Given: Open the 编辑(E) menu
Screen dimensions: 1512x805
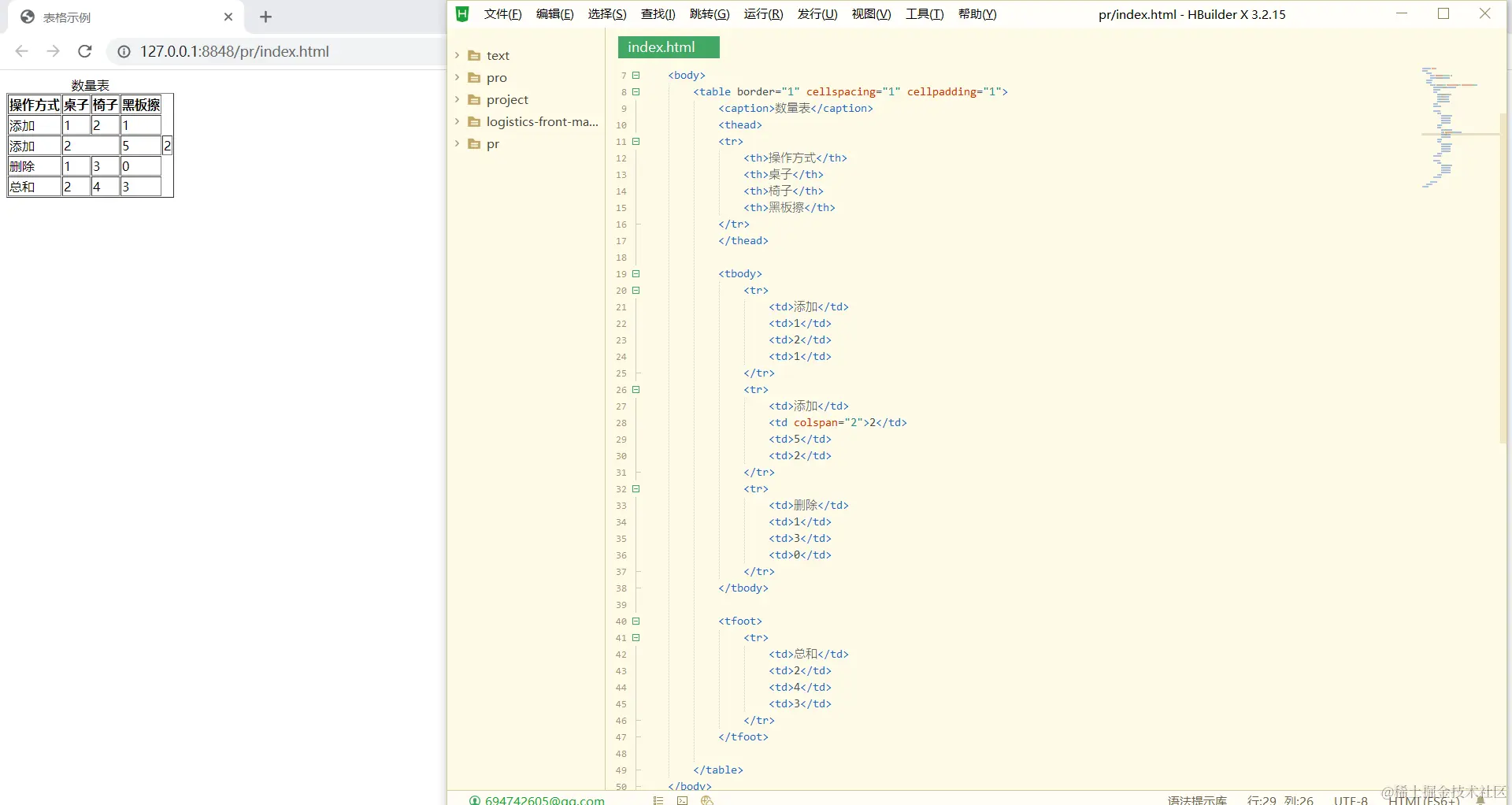Looking at the screenshot, I should [554, 14].
